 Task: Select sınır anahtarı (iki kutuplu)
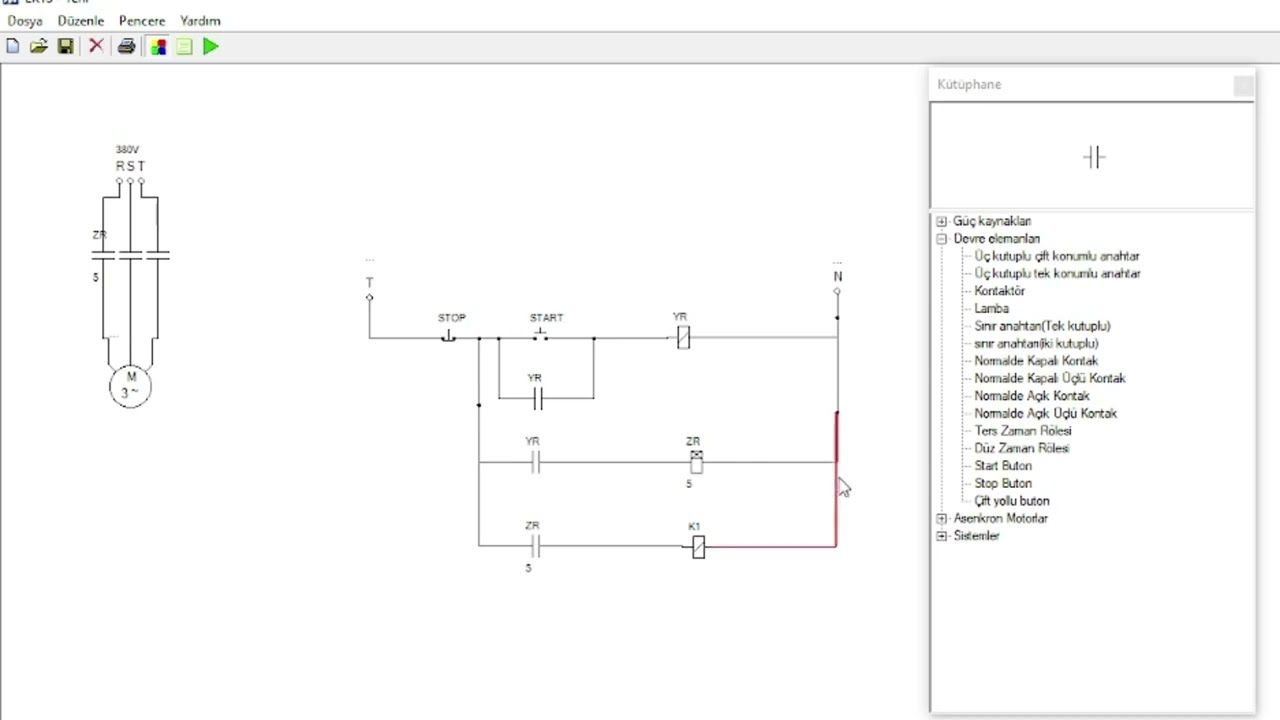click(1036, 343)
